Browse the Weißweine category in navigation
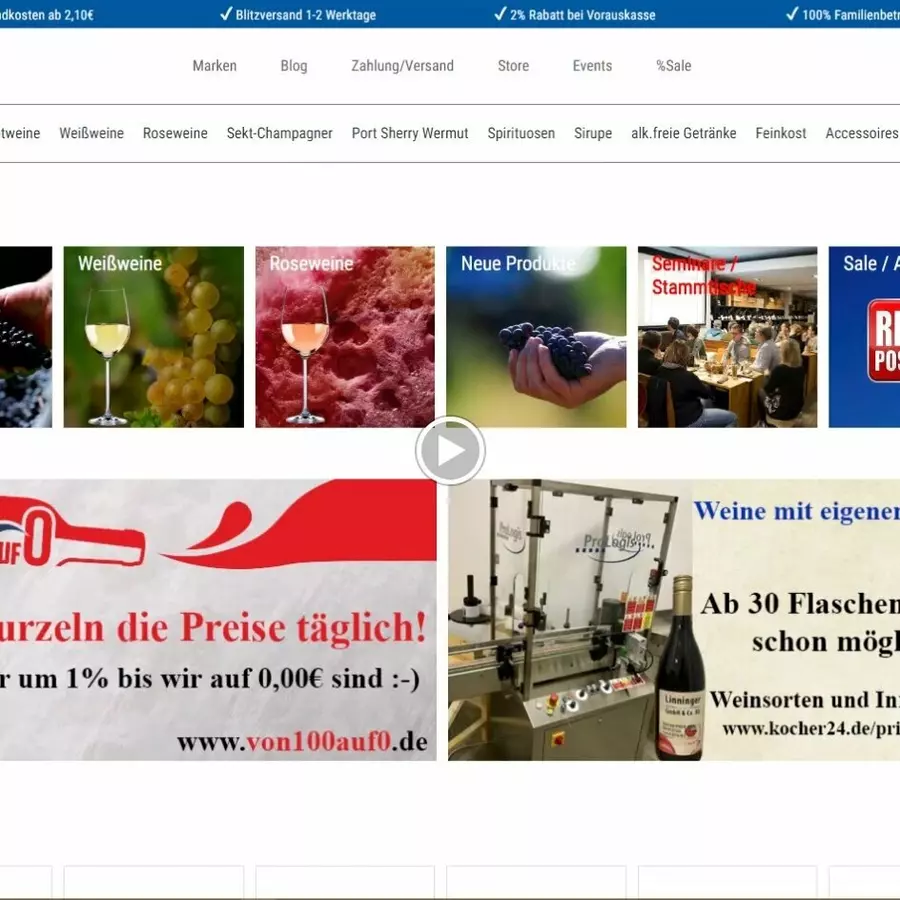The width and height of the screenshot is (900, 900). 91,133
